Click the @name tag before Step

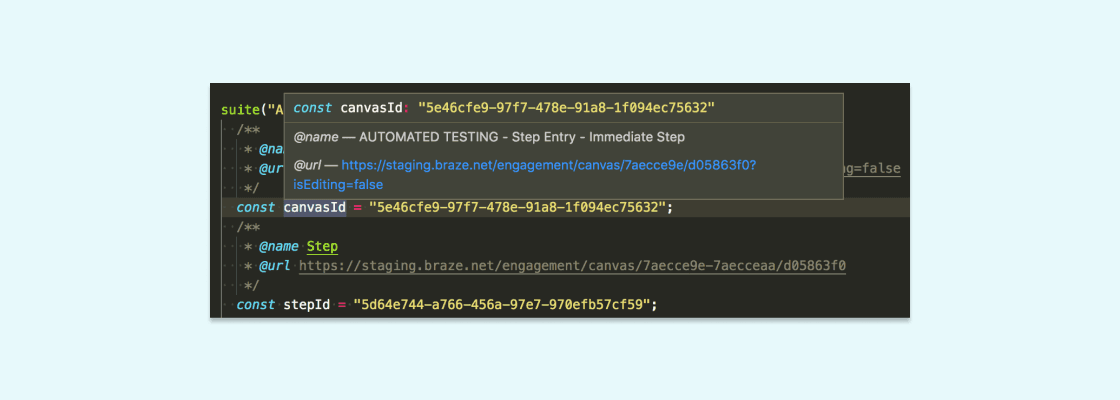[278, 246]
